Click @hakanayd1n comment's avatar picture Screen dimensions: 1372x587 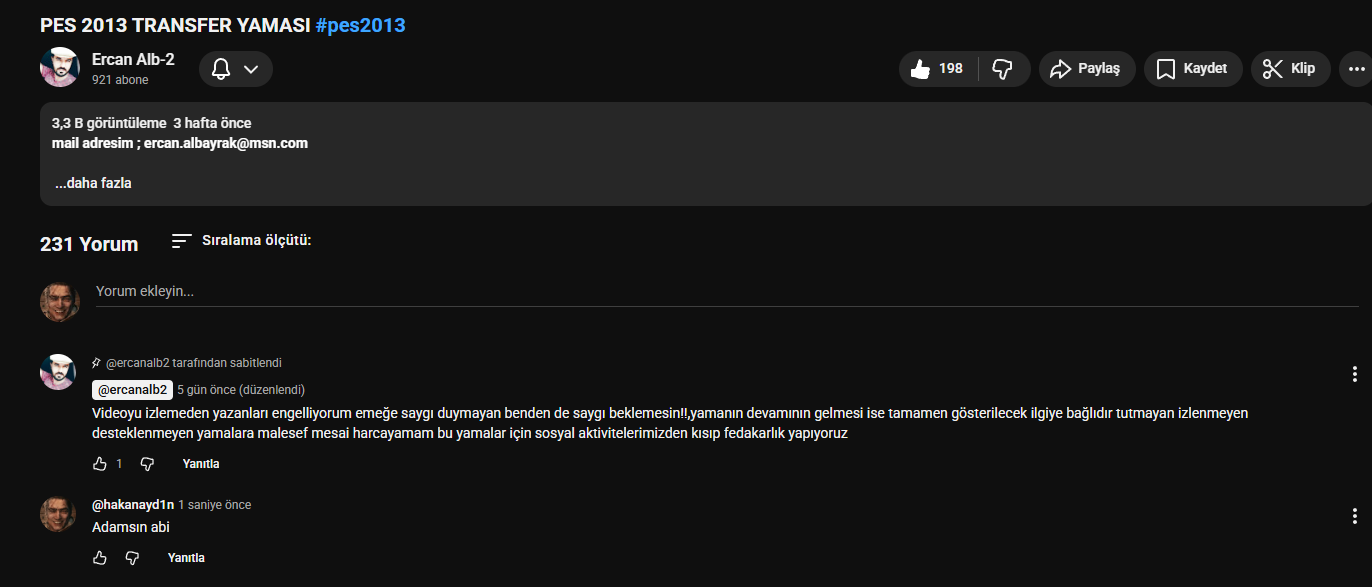(x=58, y=514)
